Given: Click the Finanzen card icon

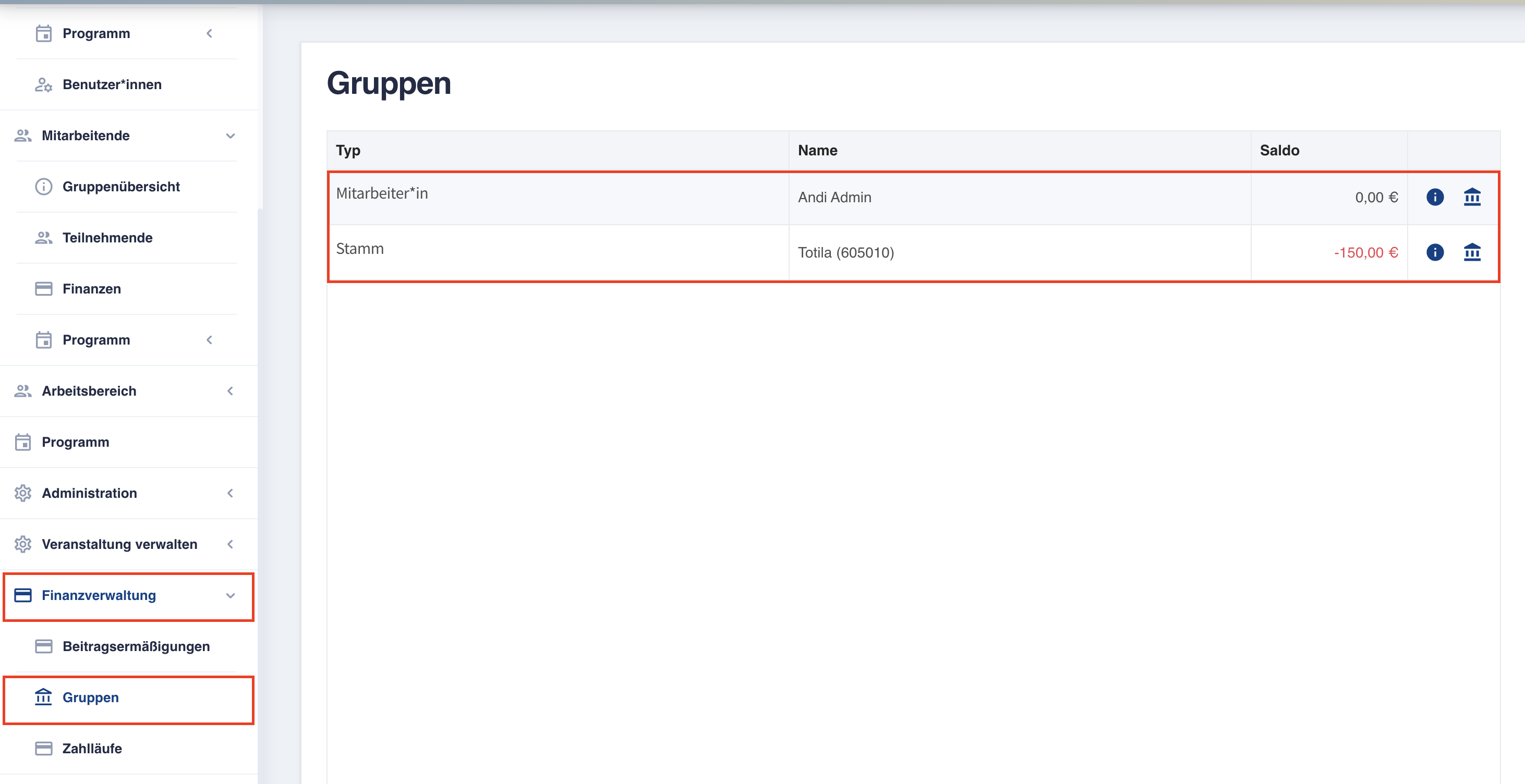Looking at the screenshot, I should point(43,289).
